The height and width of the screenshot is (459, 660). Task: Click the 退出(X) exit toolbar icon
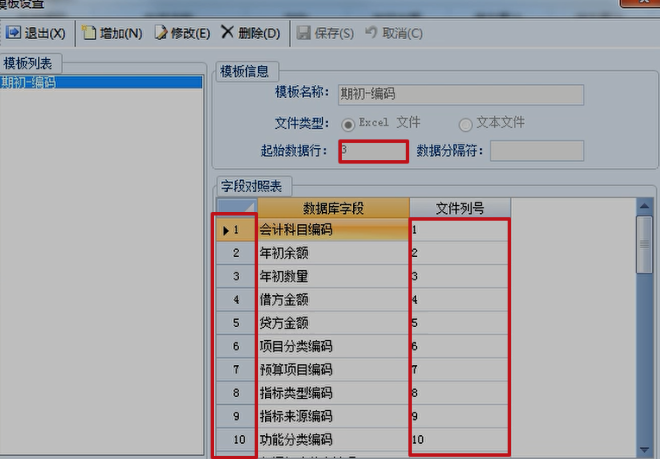(x=13, y=33)
